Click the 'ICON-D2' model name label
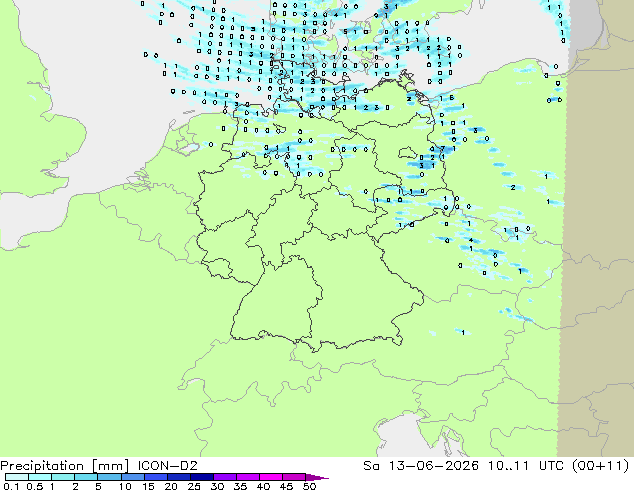Image resolution: width=634 pixels, height=490 pixels. tap(167, 466)
